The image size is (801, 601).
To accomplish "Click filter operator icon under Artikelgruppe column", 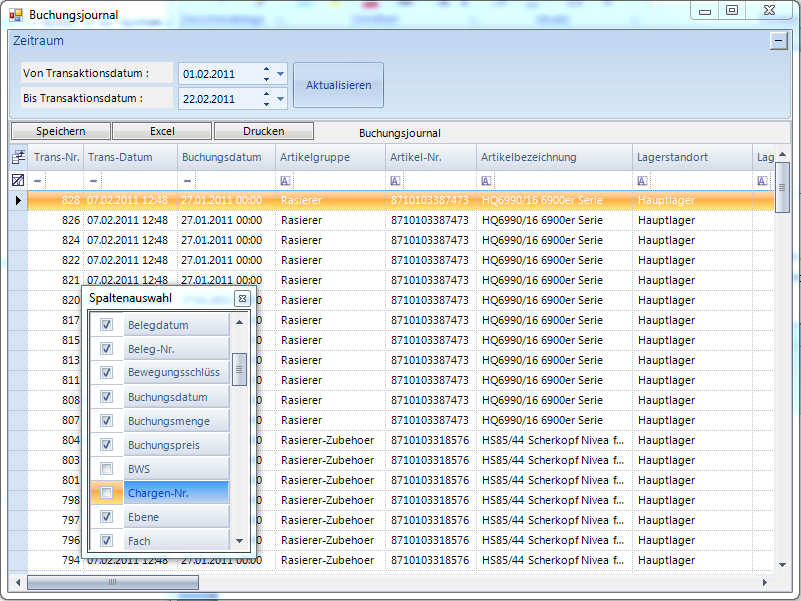I will point(286,181).
